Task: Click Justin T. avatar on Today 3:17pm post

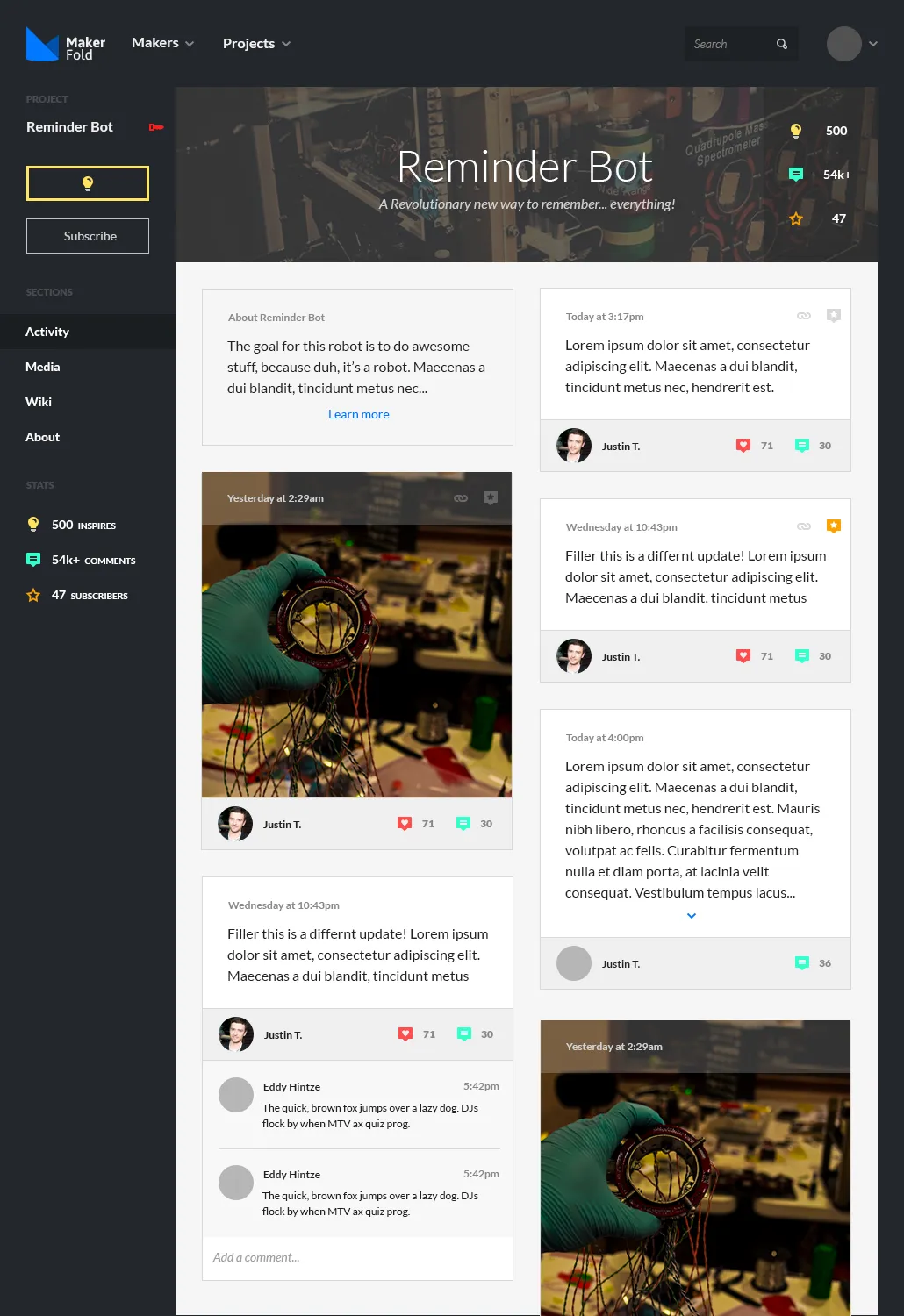Action: (574, 446)
